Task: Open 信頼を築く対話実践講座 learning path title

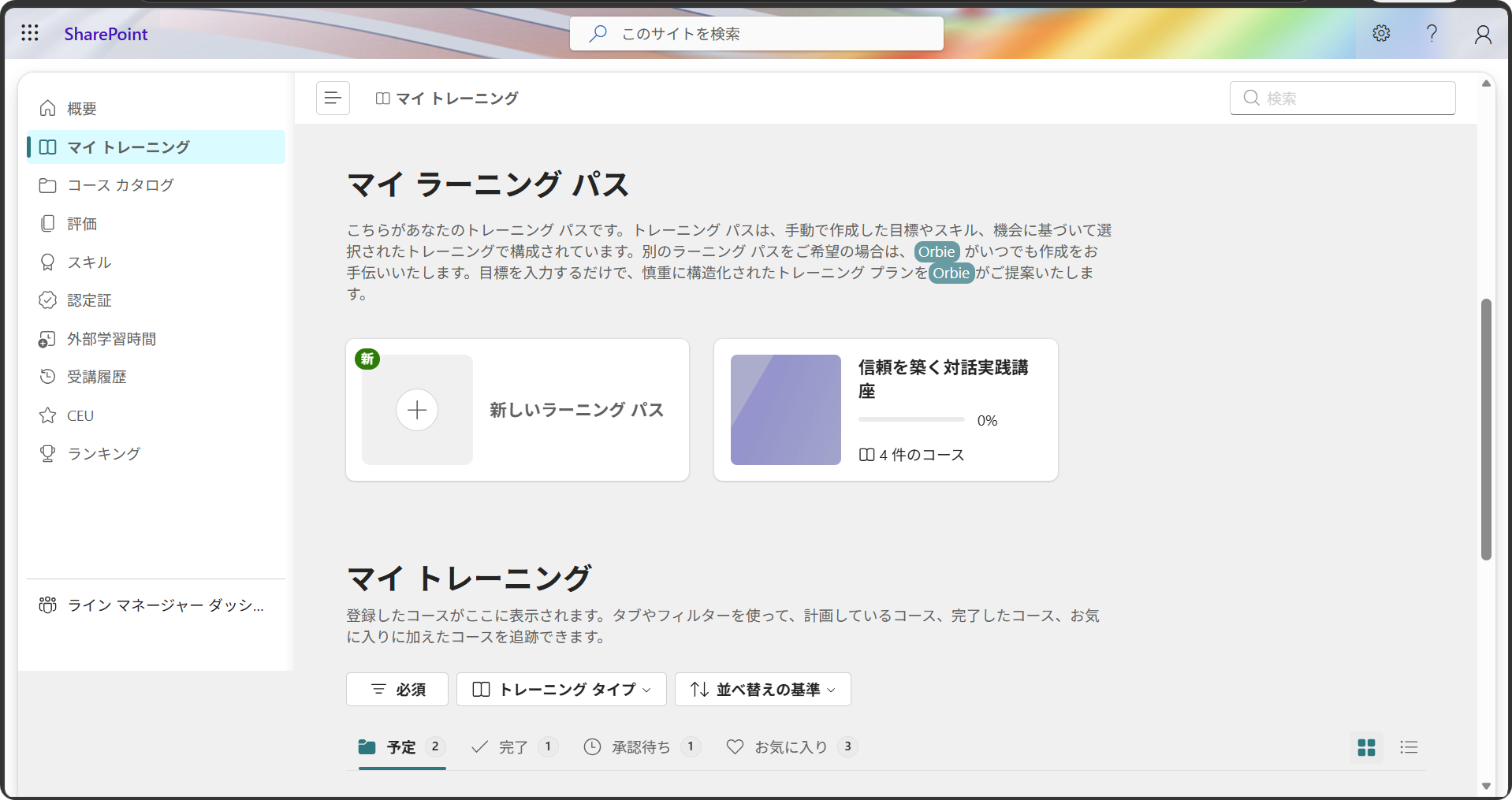Action: pos(943,379)
